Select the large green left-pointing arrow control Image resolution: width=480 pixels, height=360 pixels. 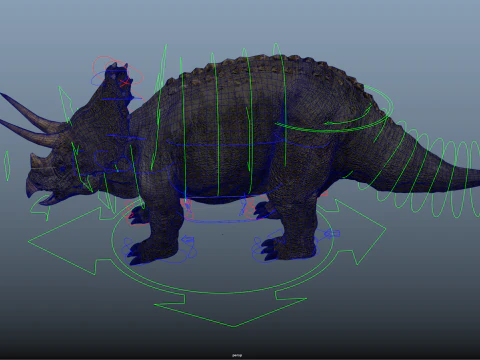click(70, 241)
